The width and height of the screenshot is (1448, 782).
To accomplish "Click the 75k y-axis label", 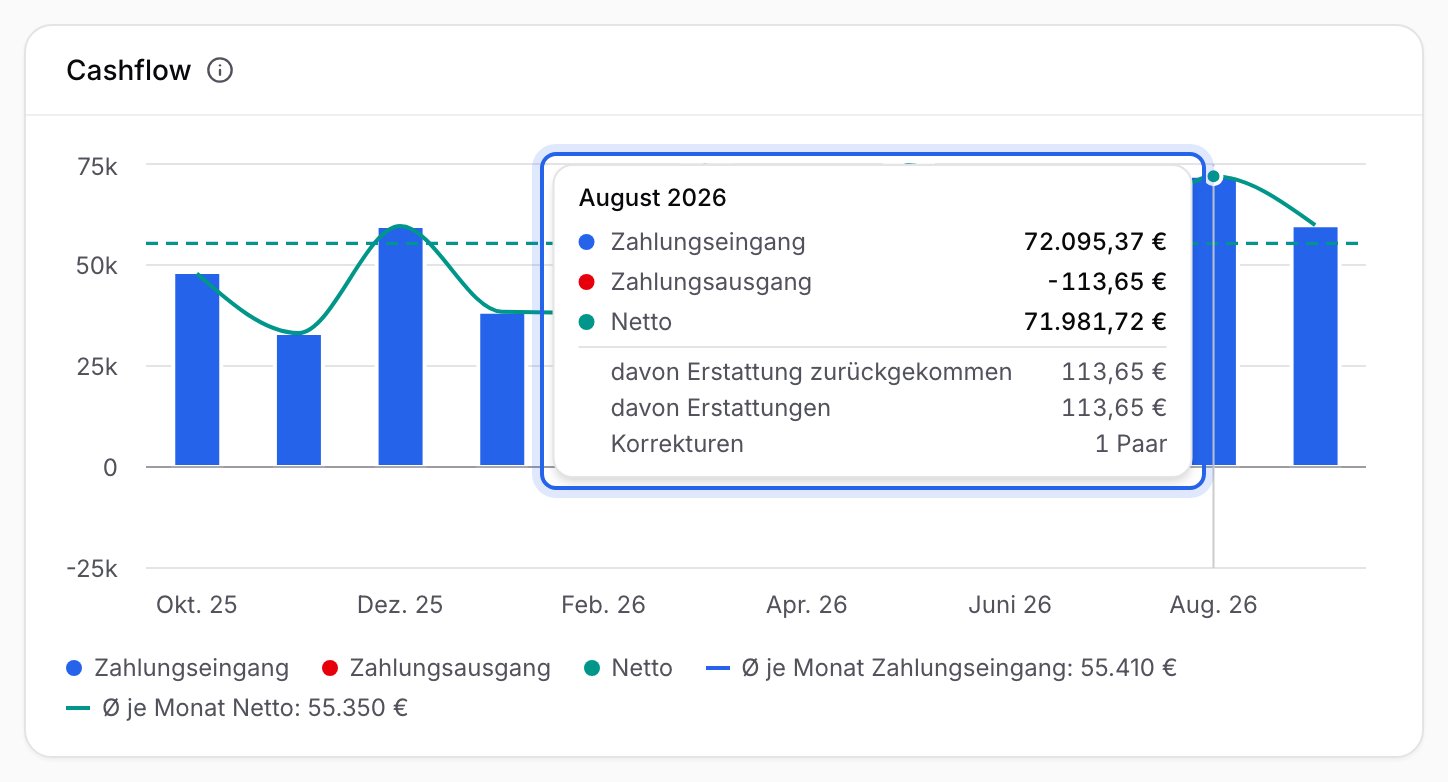I will [97, 166].
